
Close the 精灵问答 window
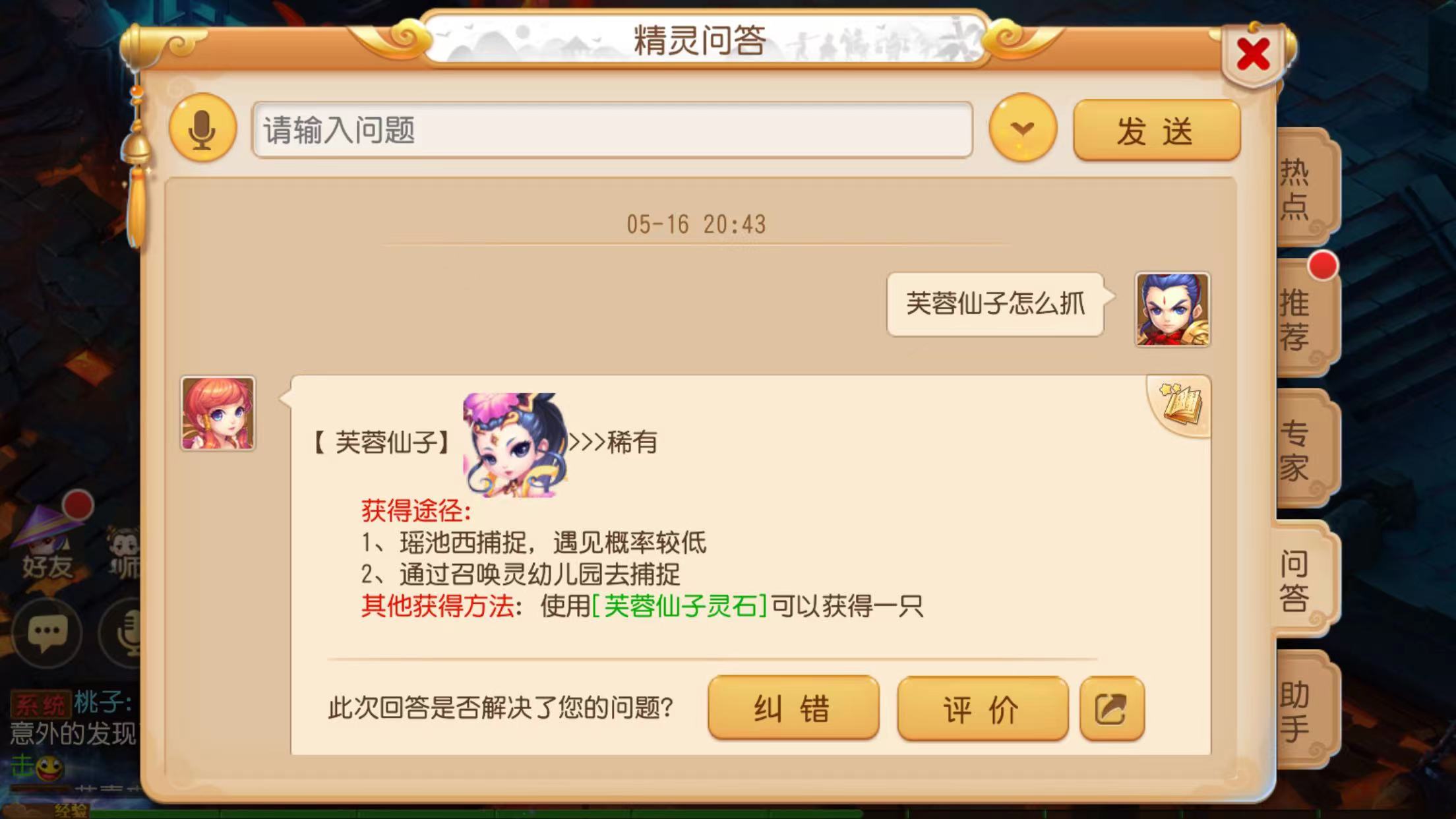point(1253,54)
